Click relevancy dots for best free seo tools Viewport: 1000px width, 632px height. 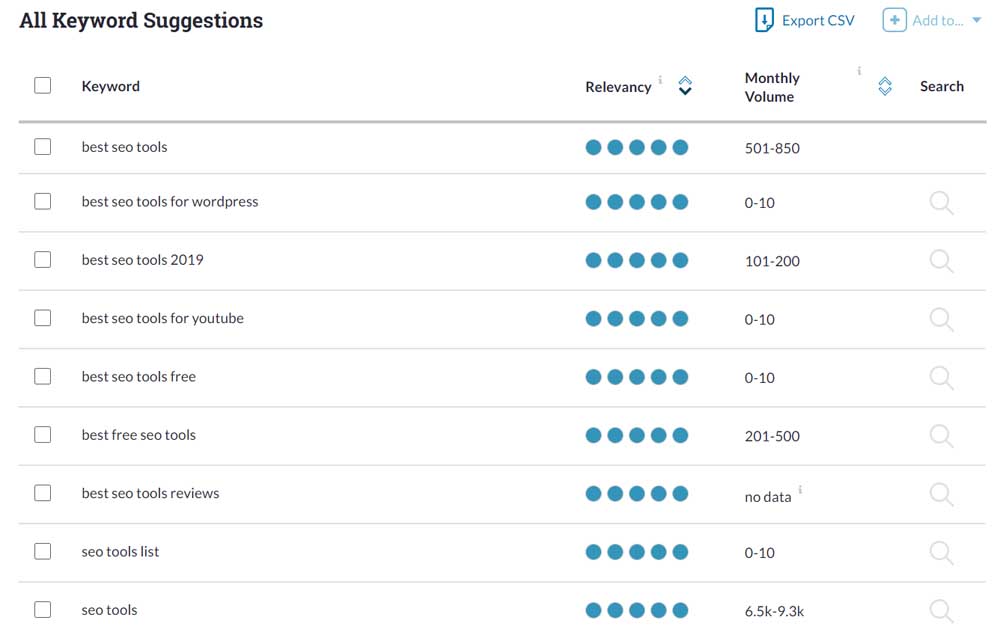click(x=636, y=436)
